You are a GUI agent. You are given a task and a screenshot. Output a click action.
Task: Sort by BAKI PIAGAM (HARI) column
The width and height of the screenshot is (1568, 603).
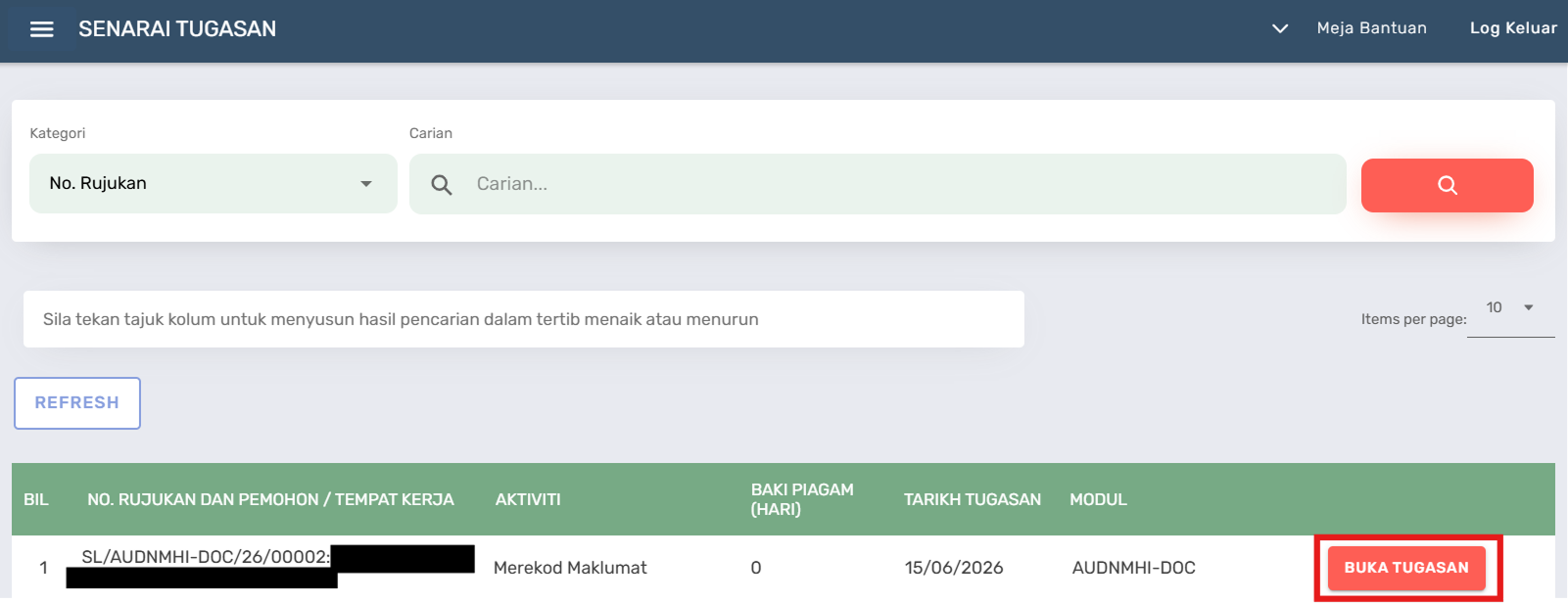click(802, 499)
